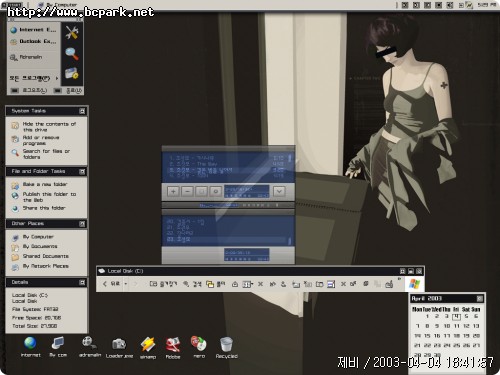Click the April 2003 calendar header button
Image resolution: width=500 pixels, height=375 pixels.
pos(480,298)
